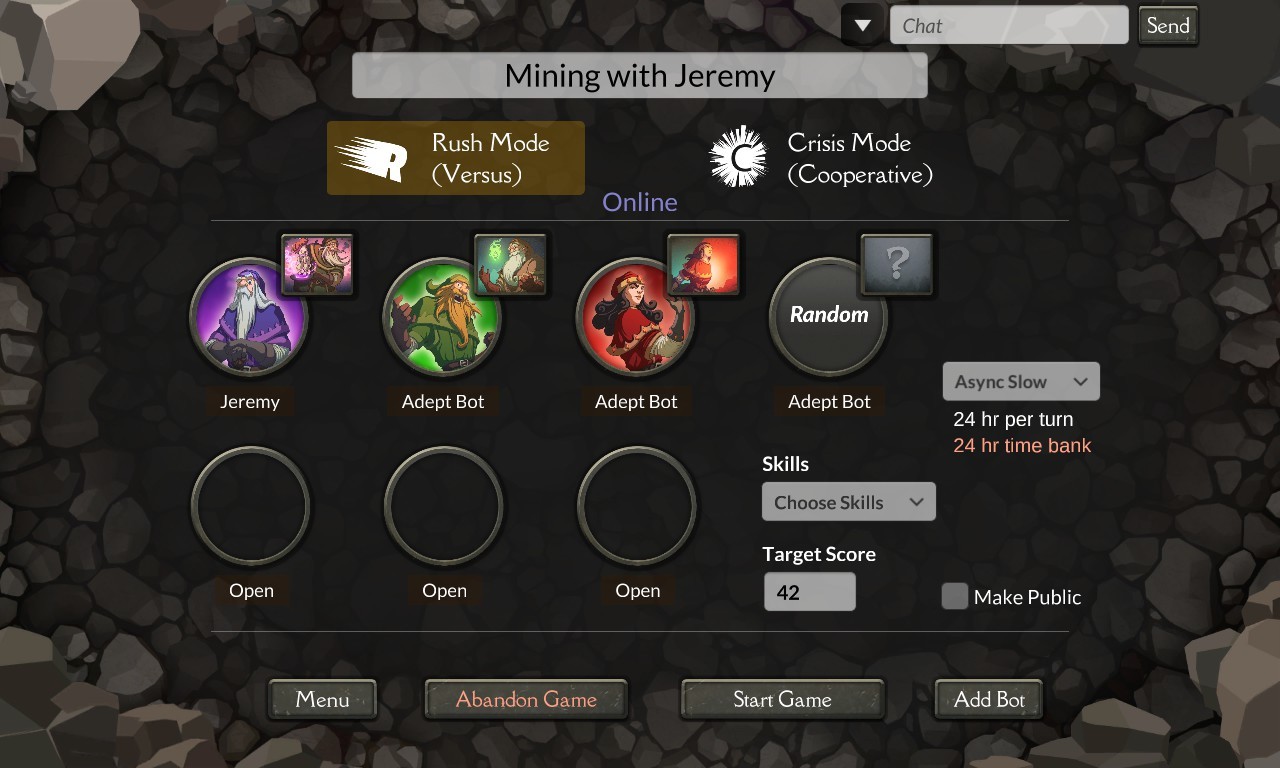This screenshot has height=768, width=1280.
Task: Switch to Rush Mode (Versus)
Action: 456,158
